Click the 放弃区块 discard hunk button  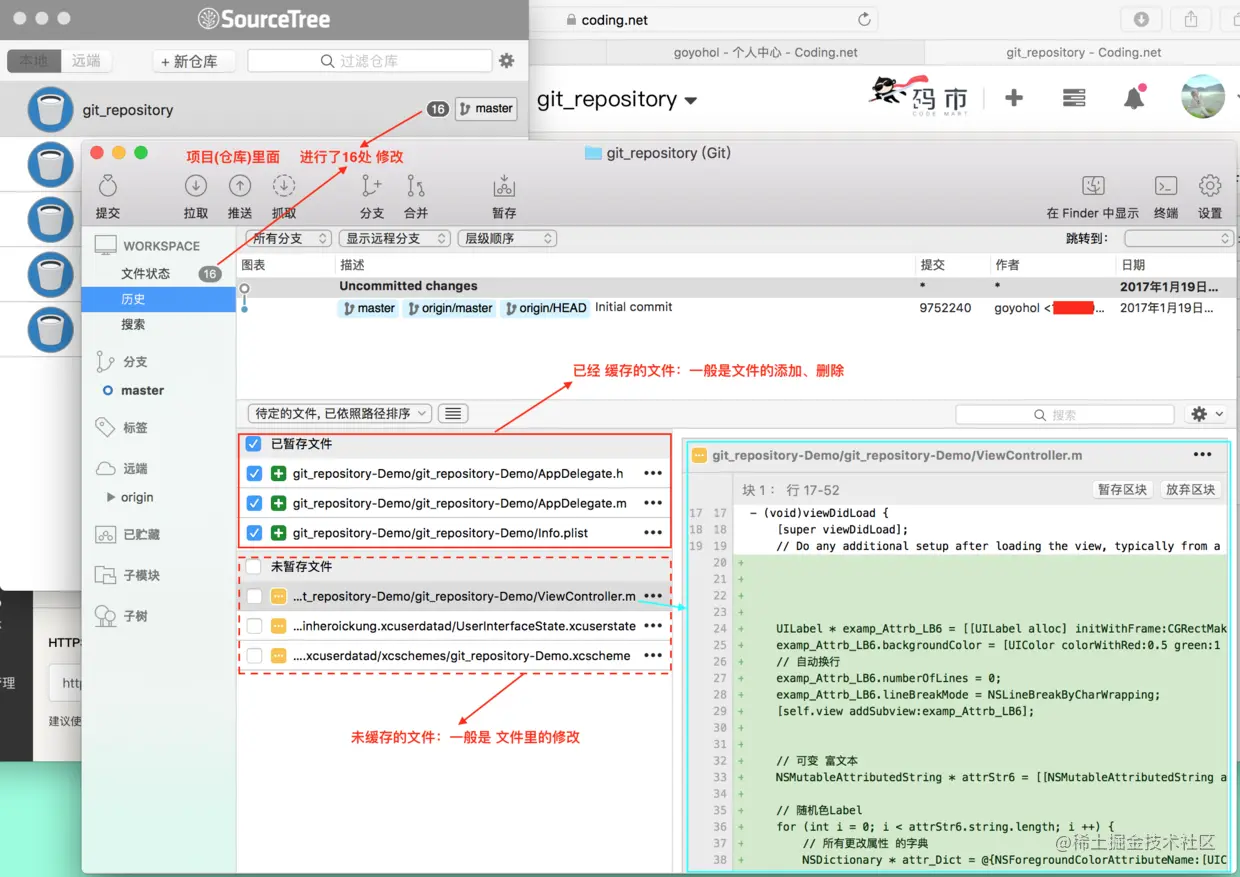point(1190,490)
